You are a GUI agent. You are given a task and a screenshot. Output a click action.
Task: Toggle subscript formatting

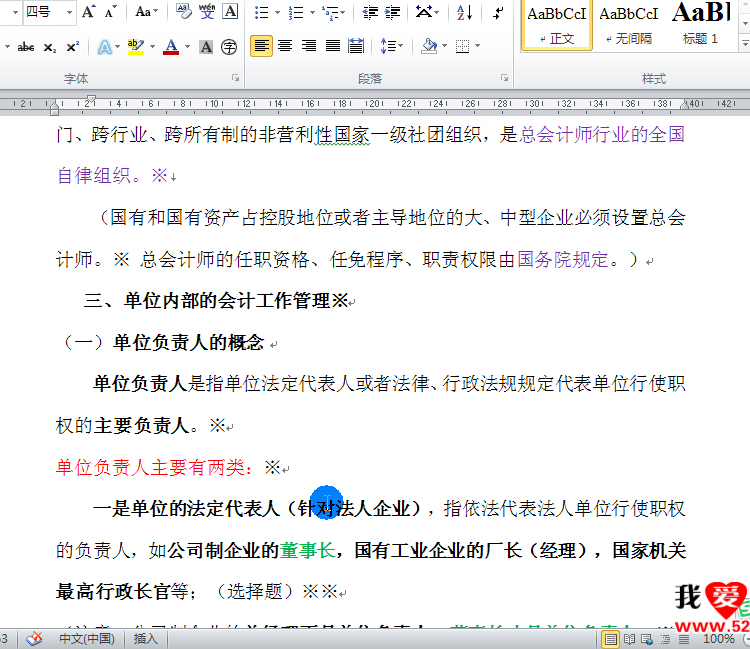(50, 47)
